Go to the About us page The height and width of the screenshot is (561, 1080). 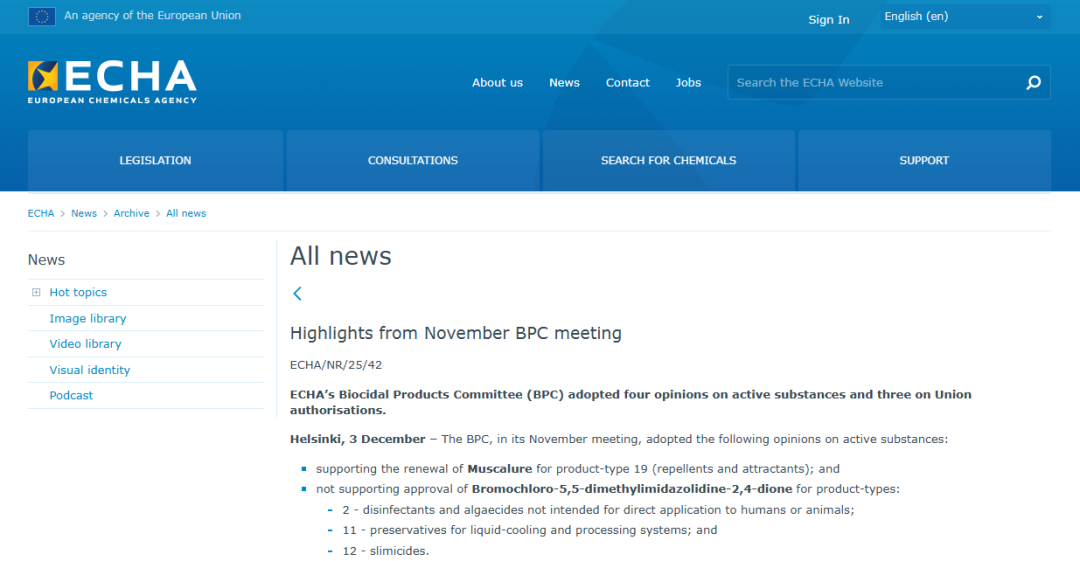pos(497,83)
